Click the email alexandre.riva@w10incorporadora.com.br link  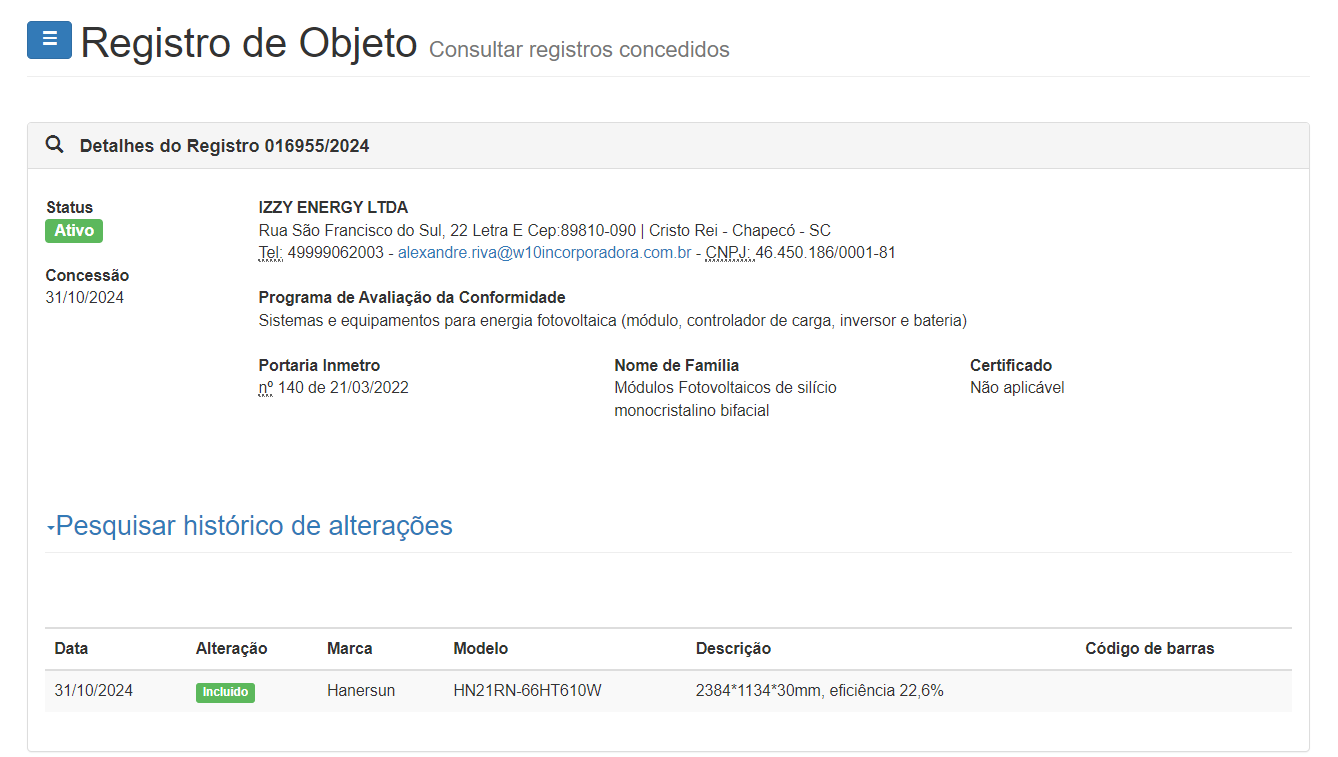(x=544, y=253)
